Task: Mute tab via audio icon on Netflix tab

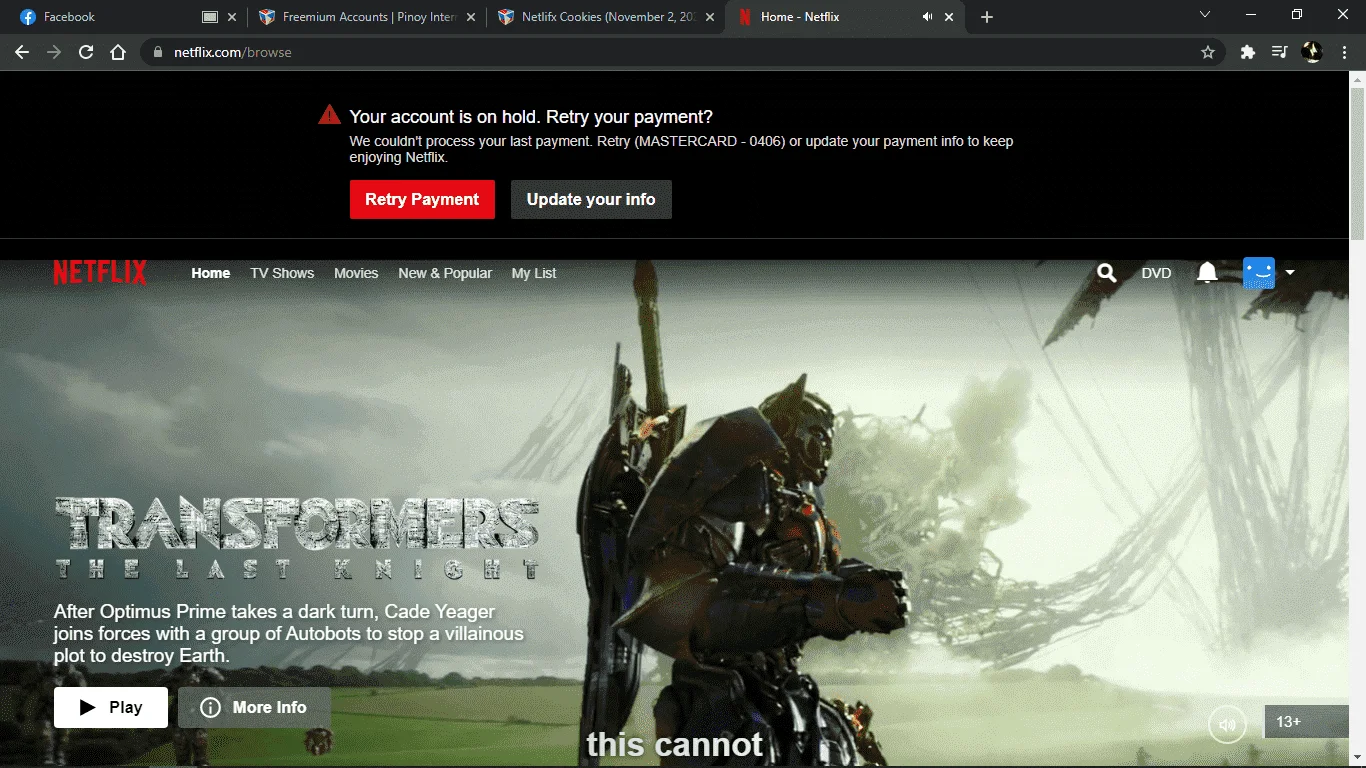Action: pyautogui.click(x=927, y=17)
